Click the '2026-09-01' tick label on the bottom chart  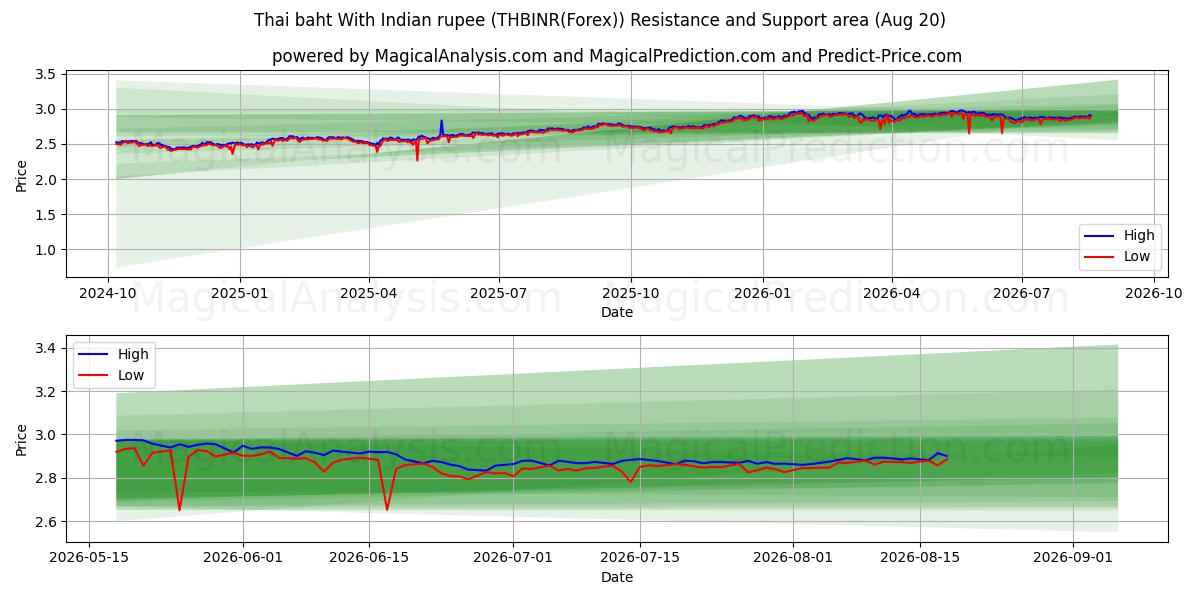tap(1073, 558)
